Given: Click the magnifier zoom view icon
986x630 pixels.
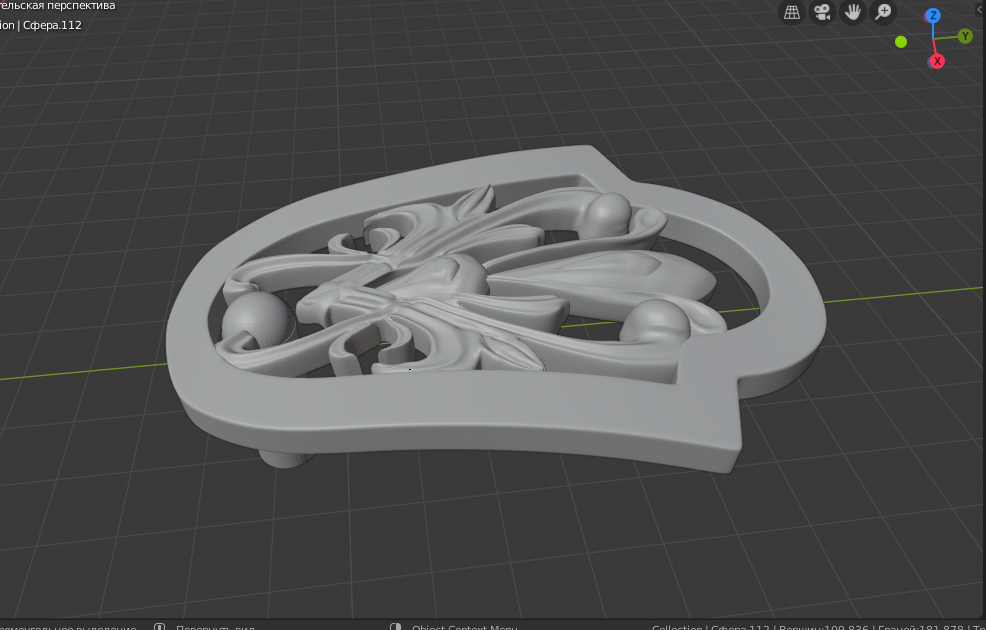Looking at the screenshot, I should (883, 12).
